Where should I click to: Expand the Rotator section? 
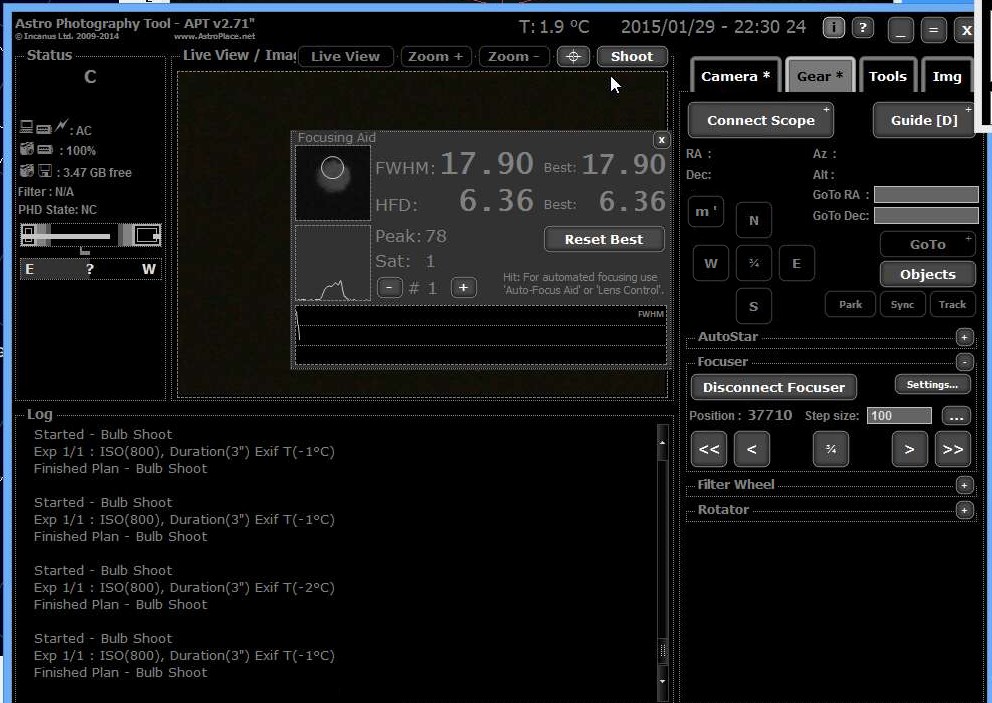click(x=964, y=510)
